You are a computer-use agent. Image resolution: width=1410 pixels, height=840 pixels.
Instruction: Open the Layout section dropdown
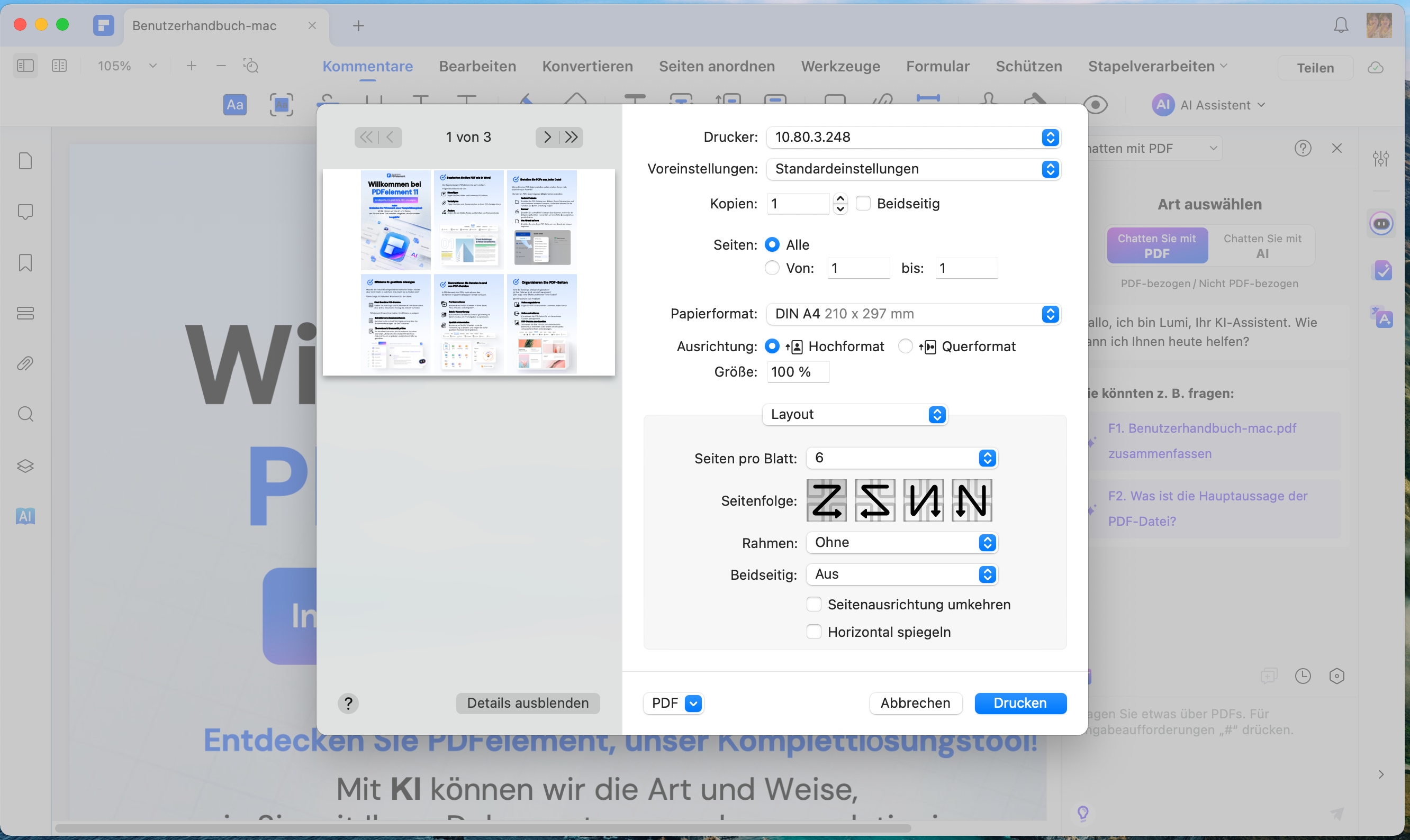854,415
